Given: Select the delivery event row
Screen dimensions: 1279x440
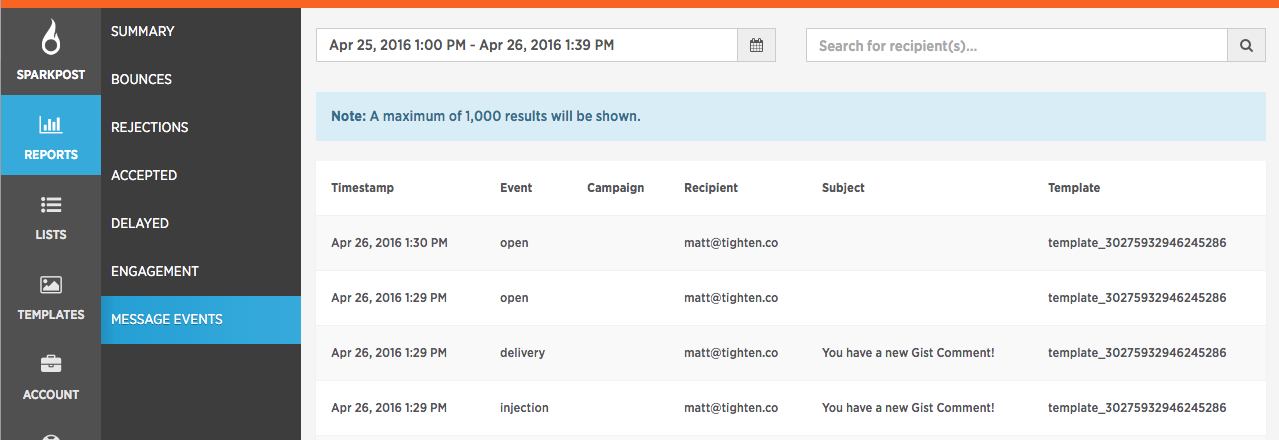Looking at the screenshot, I should (x=790, y=353).
